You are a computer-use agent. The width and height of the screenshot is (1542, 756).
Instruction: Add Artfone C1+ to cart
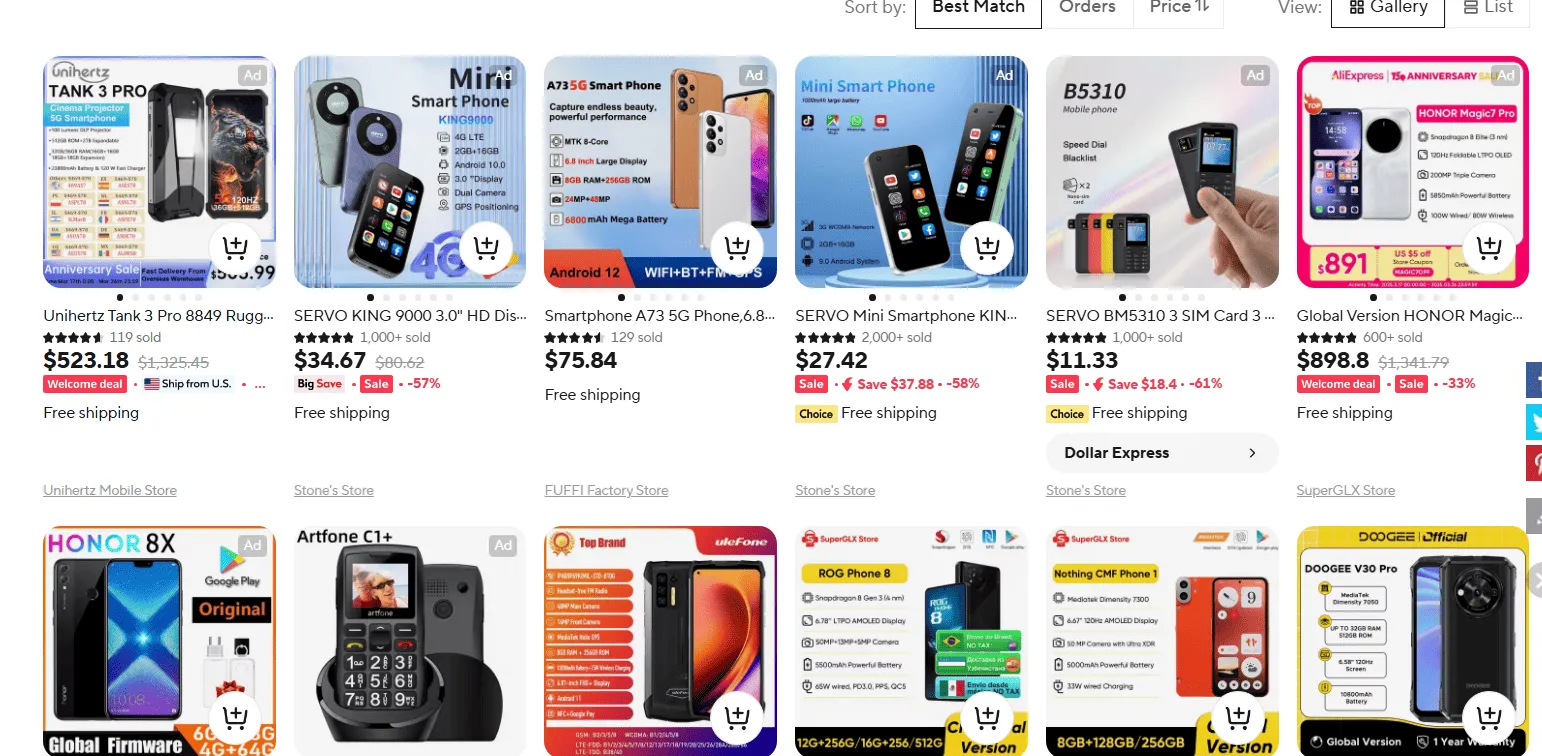[x=486, y=717]
